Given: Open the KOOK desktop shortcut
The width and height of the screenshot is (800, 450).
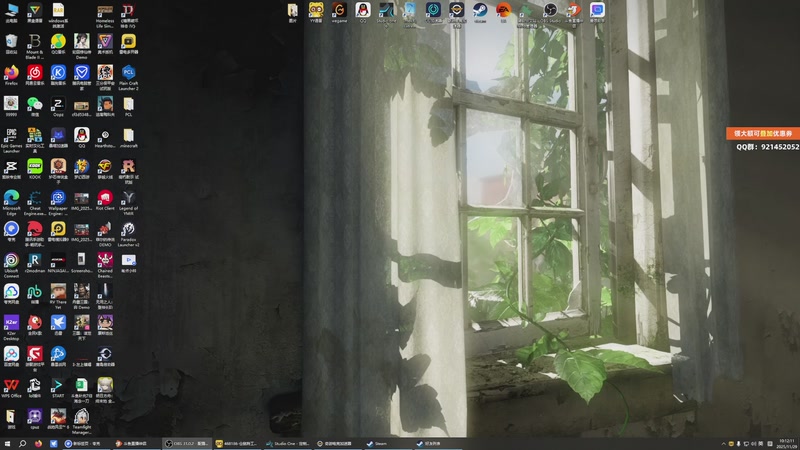Looking at the screenshot, I should (x=35, y=169).
